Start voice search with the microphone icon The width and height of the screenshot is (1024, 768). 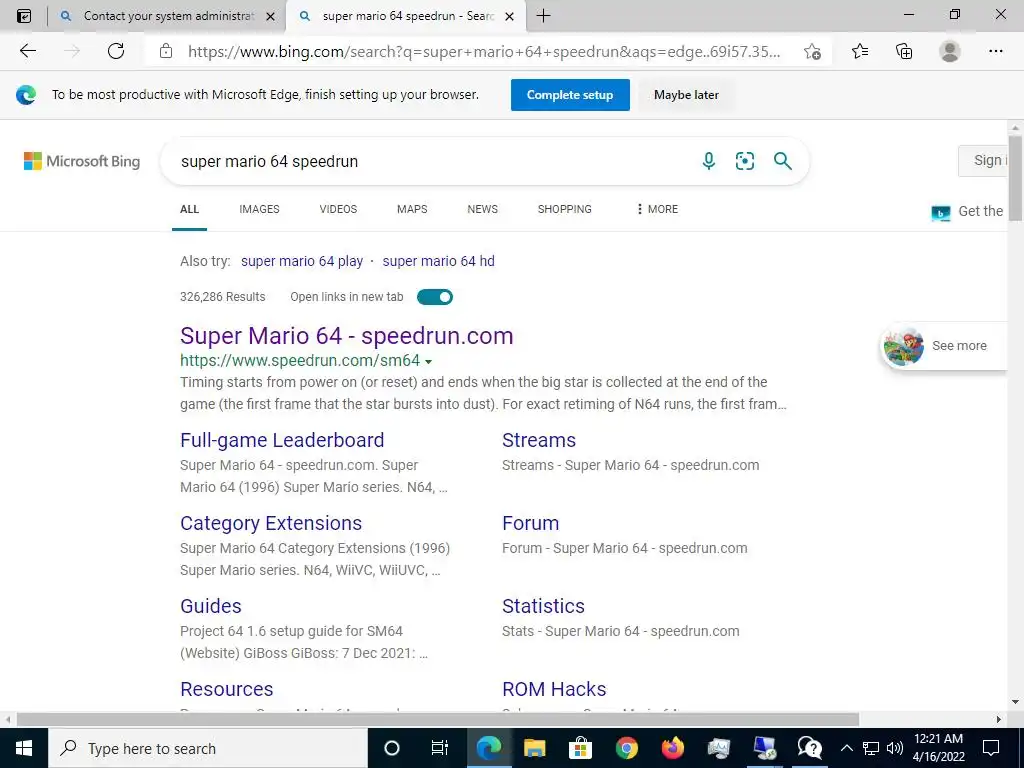click(x=709, y=161)
